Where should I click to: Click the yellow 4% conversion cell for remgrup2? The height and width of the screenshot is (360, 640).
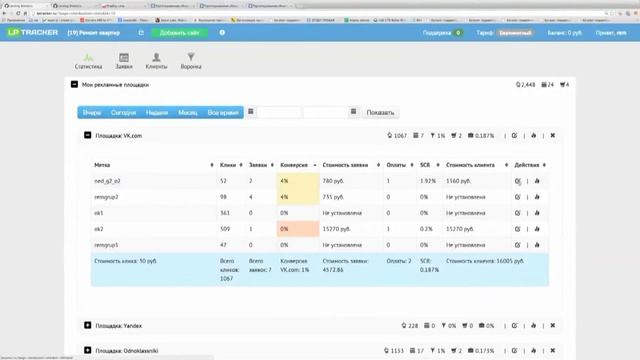298,197
